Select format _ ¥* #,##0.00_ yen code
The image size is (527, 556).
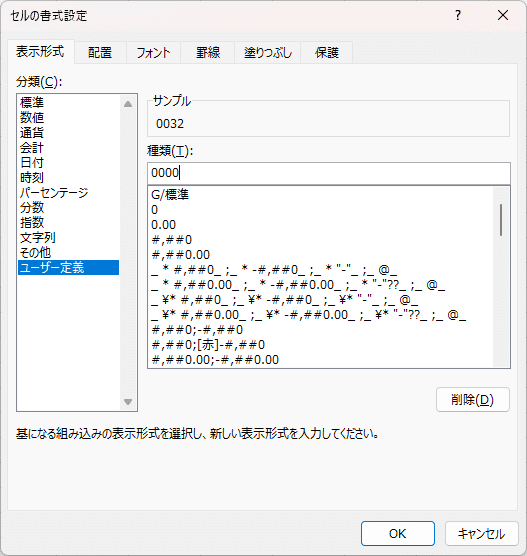pos(321,315)
